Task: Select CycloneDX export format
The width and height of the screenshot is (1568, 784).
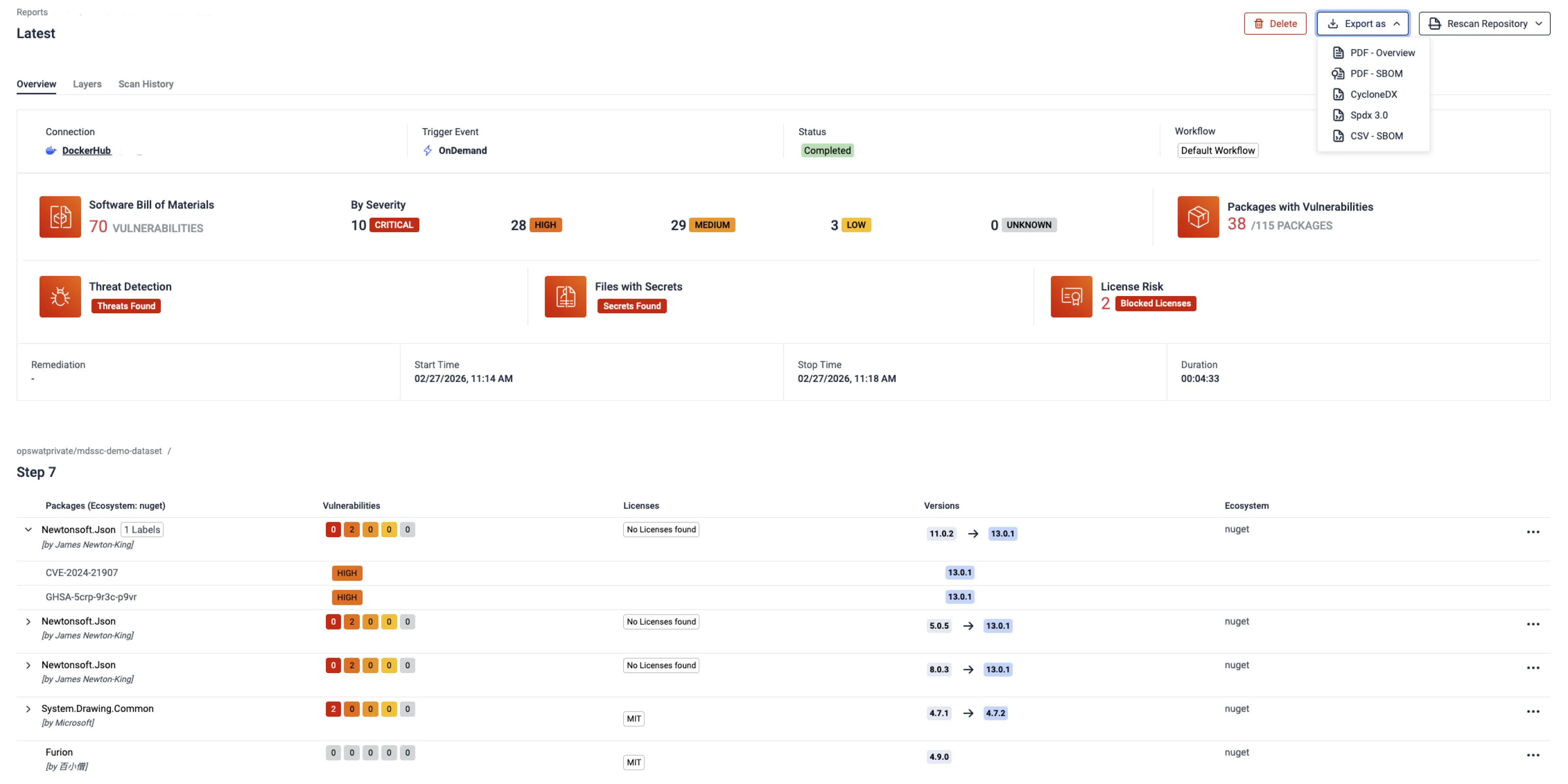Action: (1373, 94)
